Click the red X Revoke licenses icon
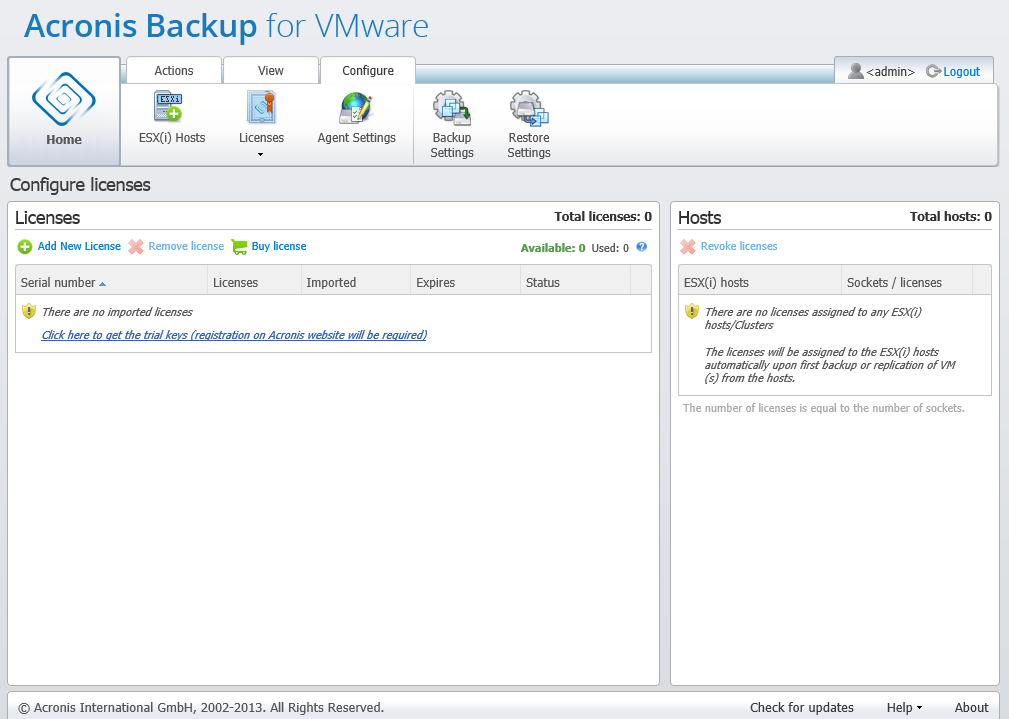Viewport: 1009px width, 719px height. [688, 247]
